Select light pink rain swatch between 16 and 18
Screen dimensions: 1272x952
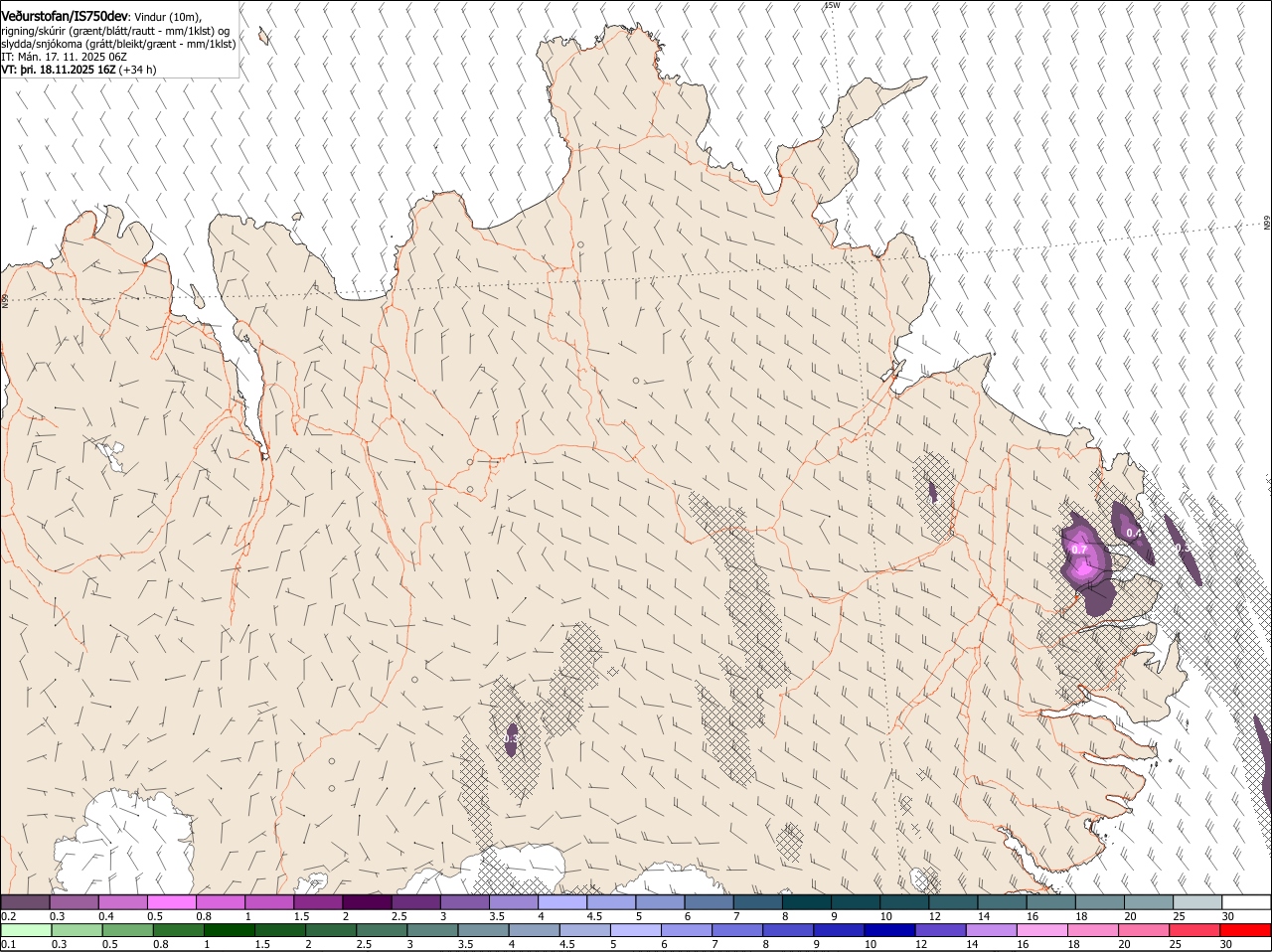pyautogui.click(x=1043, y=930)
